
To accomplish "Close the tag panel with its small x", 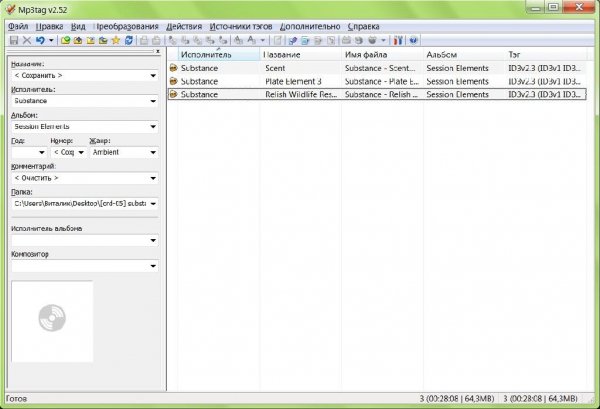I will pyautogui.click(x=158, y=51).
